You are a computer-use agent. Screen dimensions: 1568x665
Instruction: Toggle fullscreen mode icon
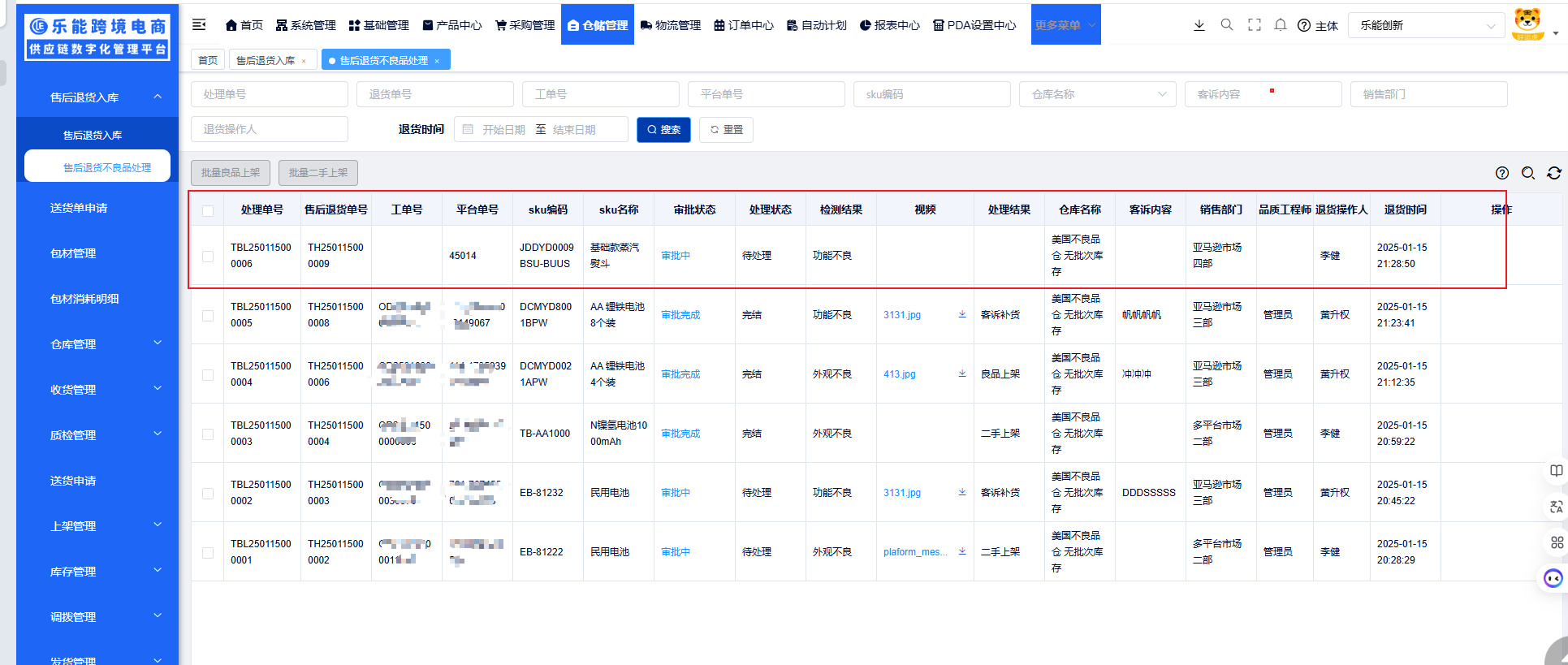1254,25
